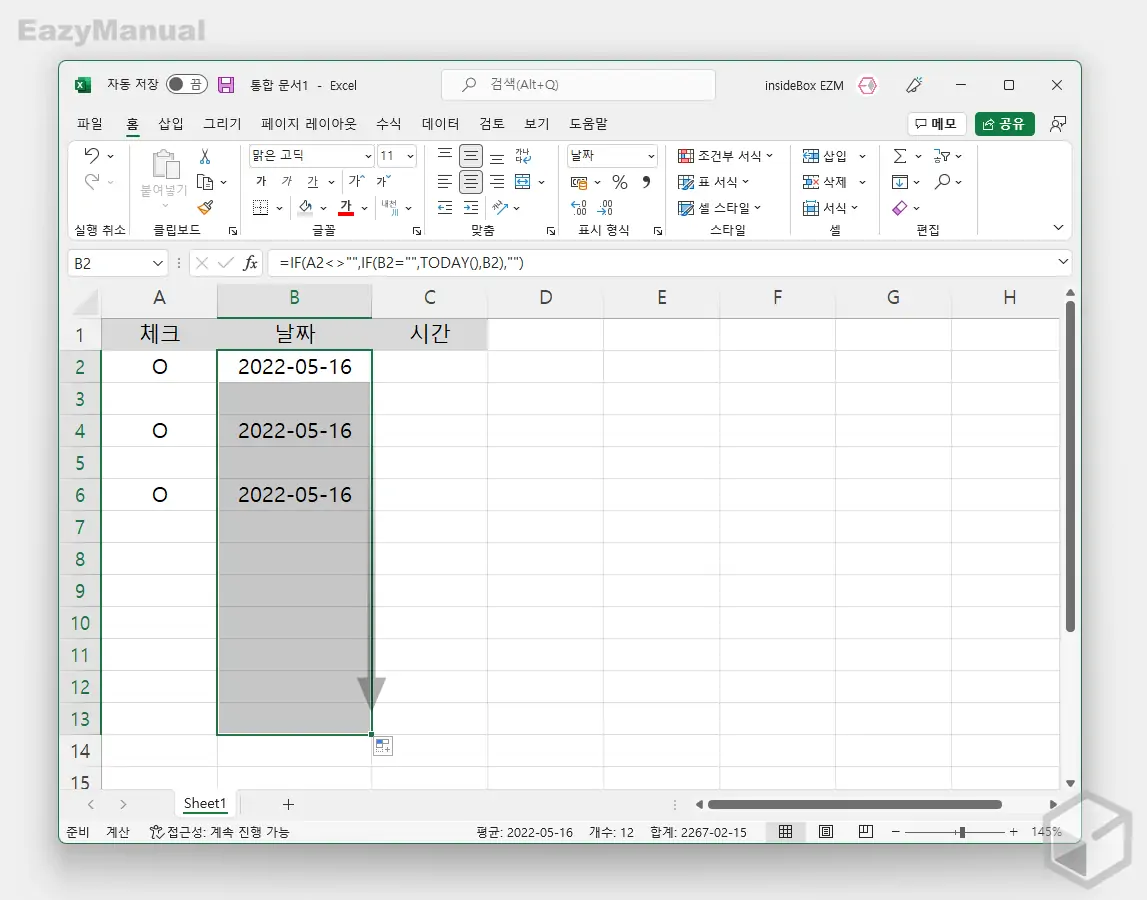Open the 수식 (Formulas) ribbon tab

coord(388,124)
